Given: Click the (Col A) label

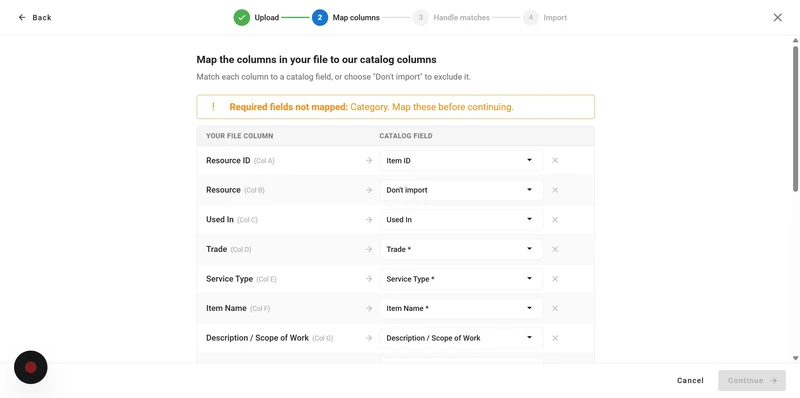Looking at the screenshot, I should pos(264,161).
